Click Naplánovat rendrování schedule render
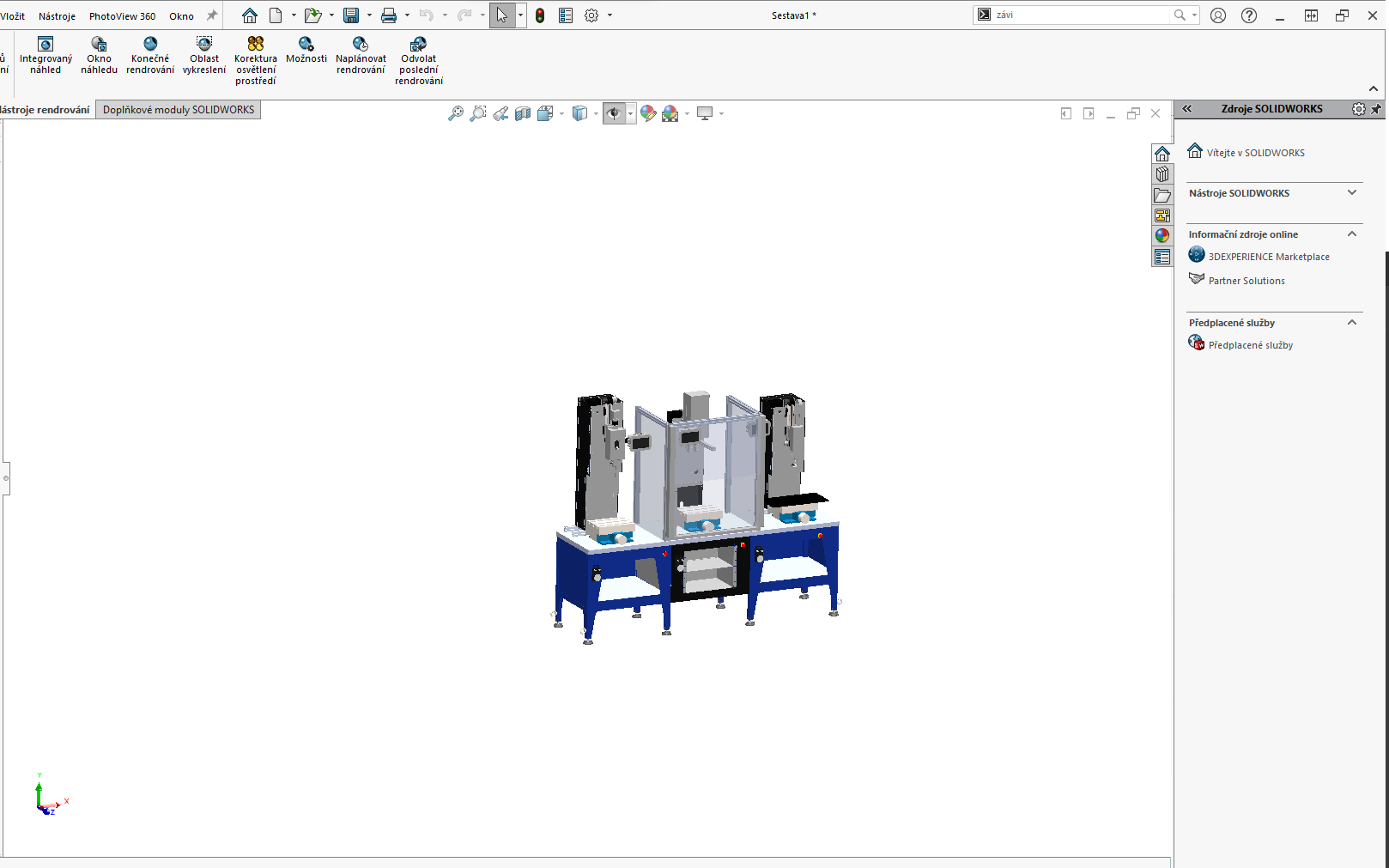1389x868 pixels. pyautogui.click(x=361, y=56)
